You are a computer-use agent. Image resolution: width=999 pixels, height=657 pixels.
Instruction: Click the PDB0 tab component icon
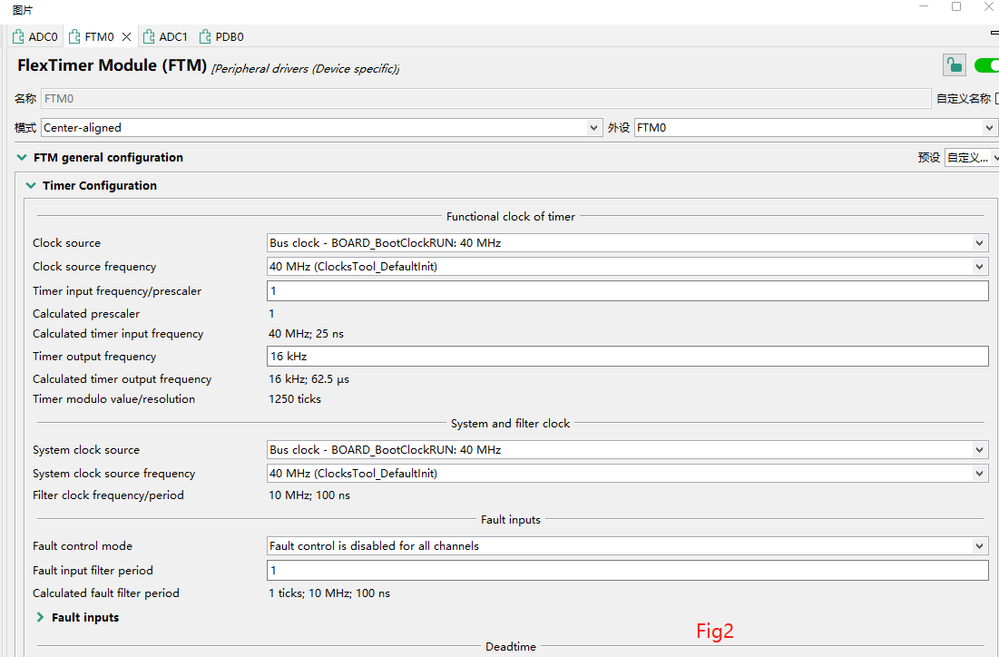click(x=206, y=37)
